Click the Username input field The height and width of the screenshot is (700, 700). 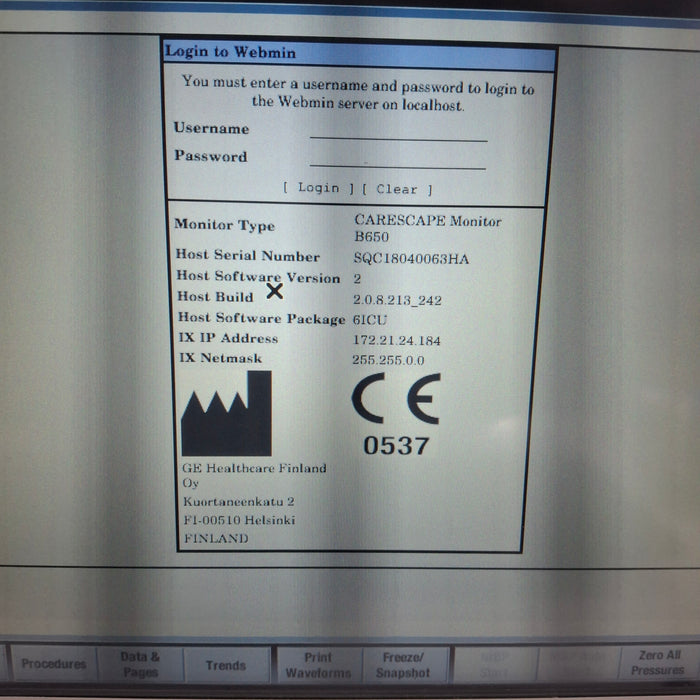tap(398, 131)
